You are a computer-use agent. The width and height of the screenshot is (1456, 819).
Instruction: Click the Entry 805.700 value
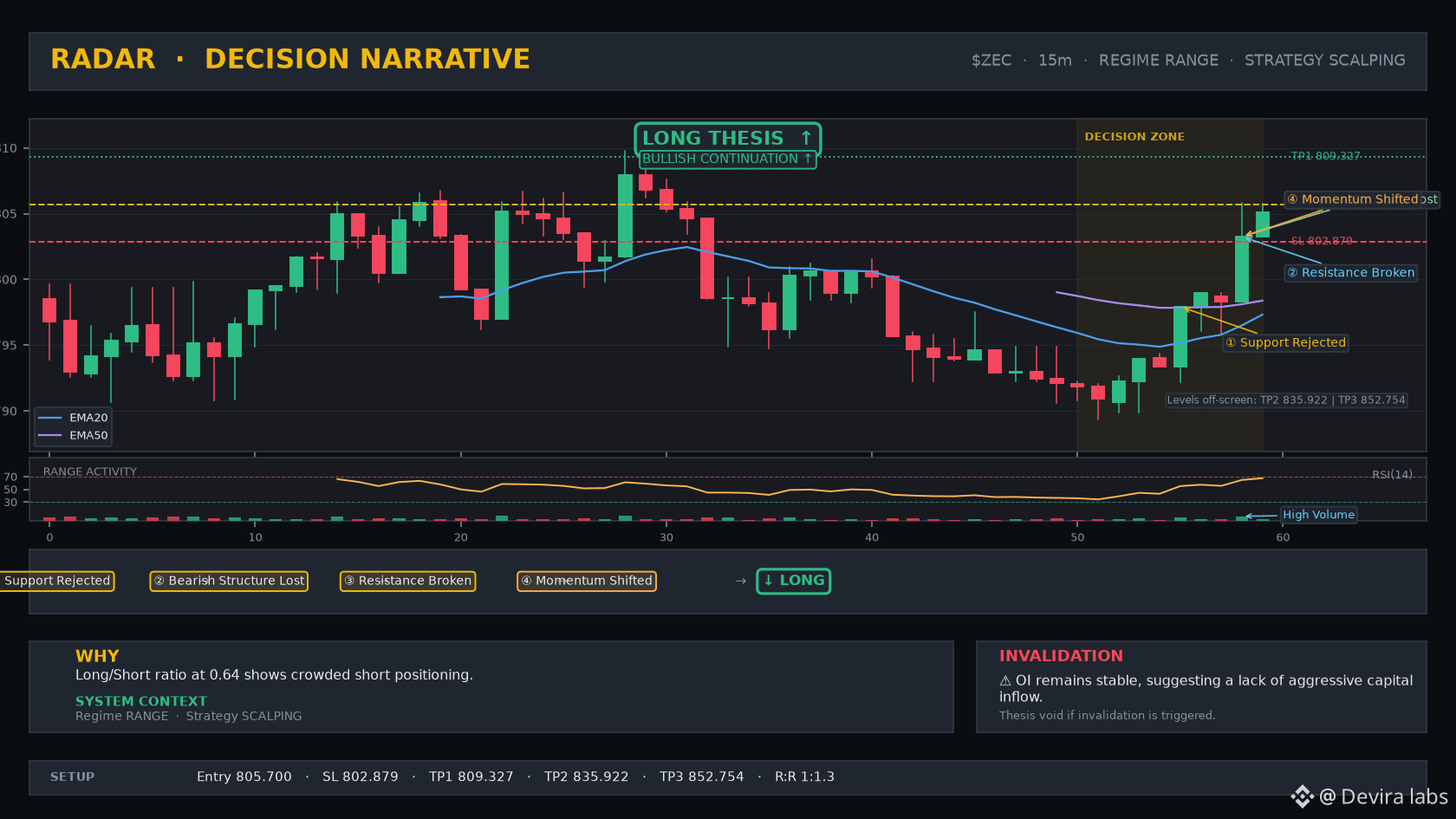pos(244,777)
